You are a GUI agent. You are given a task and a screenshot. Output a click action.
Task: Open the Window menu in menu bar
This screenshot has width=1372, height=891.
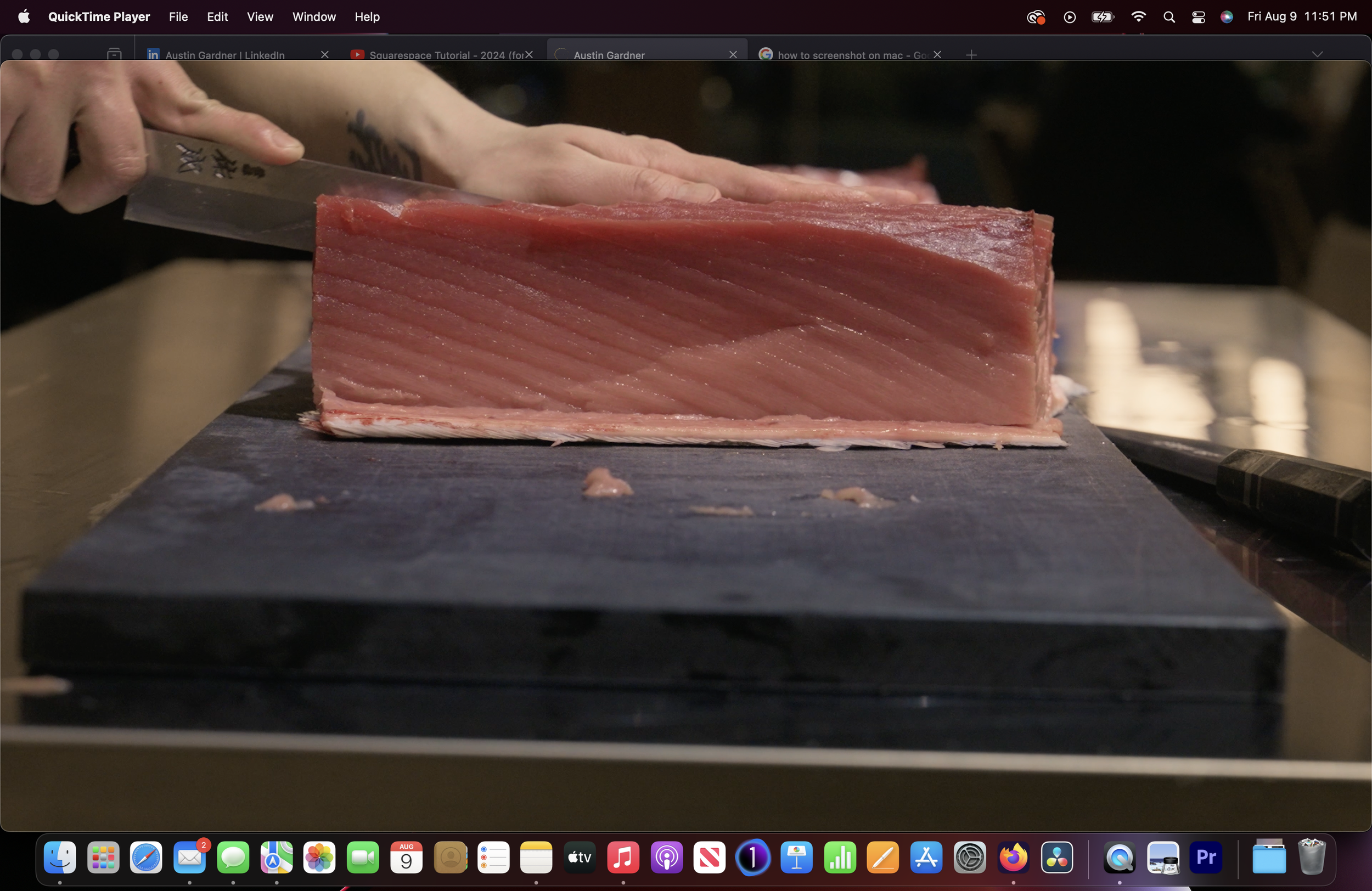313,16
